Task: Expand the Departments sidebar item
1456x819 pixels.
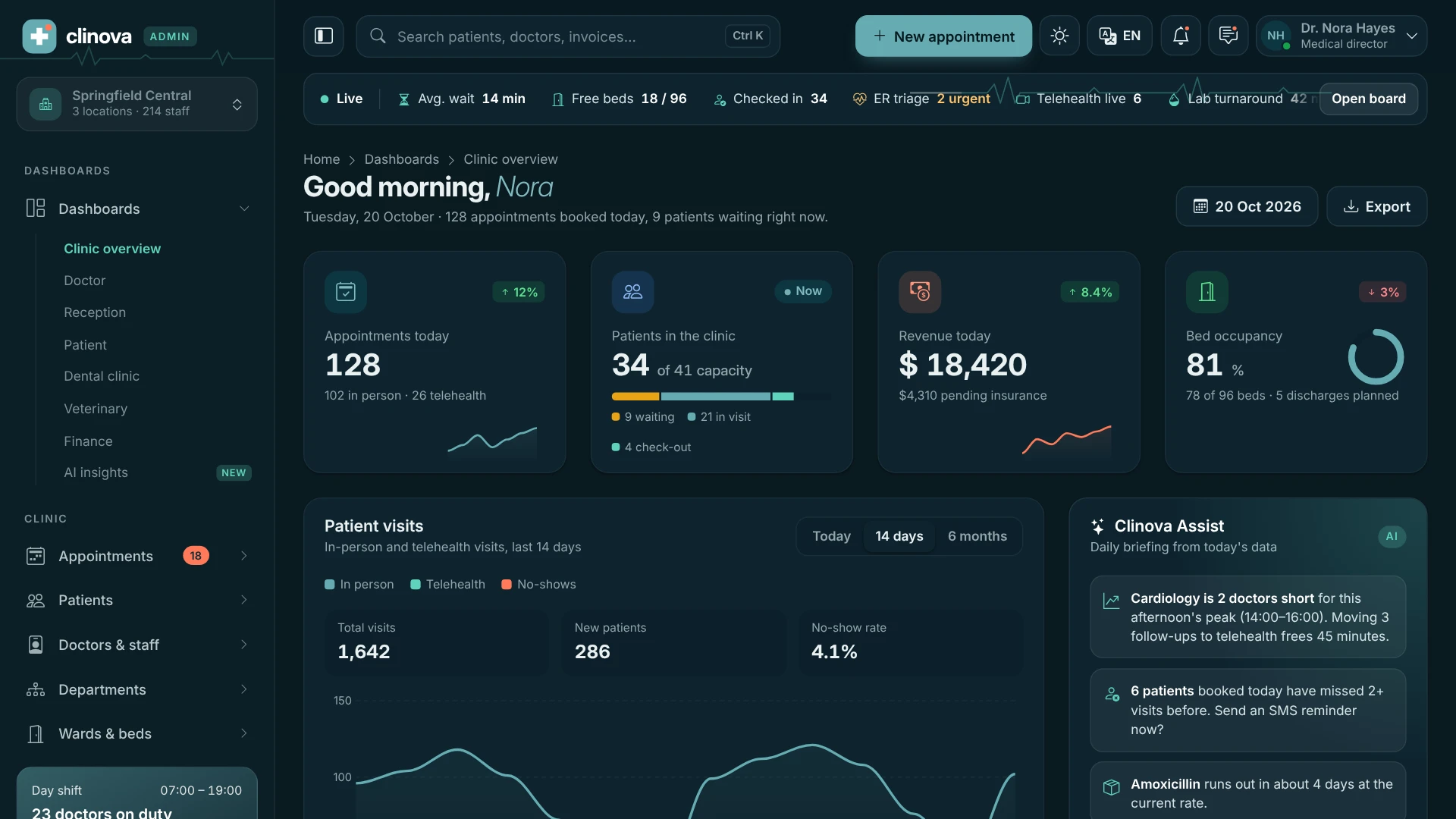Action: click(x=137, y=689)
